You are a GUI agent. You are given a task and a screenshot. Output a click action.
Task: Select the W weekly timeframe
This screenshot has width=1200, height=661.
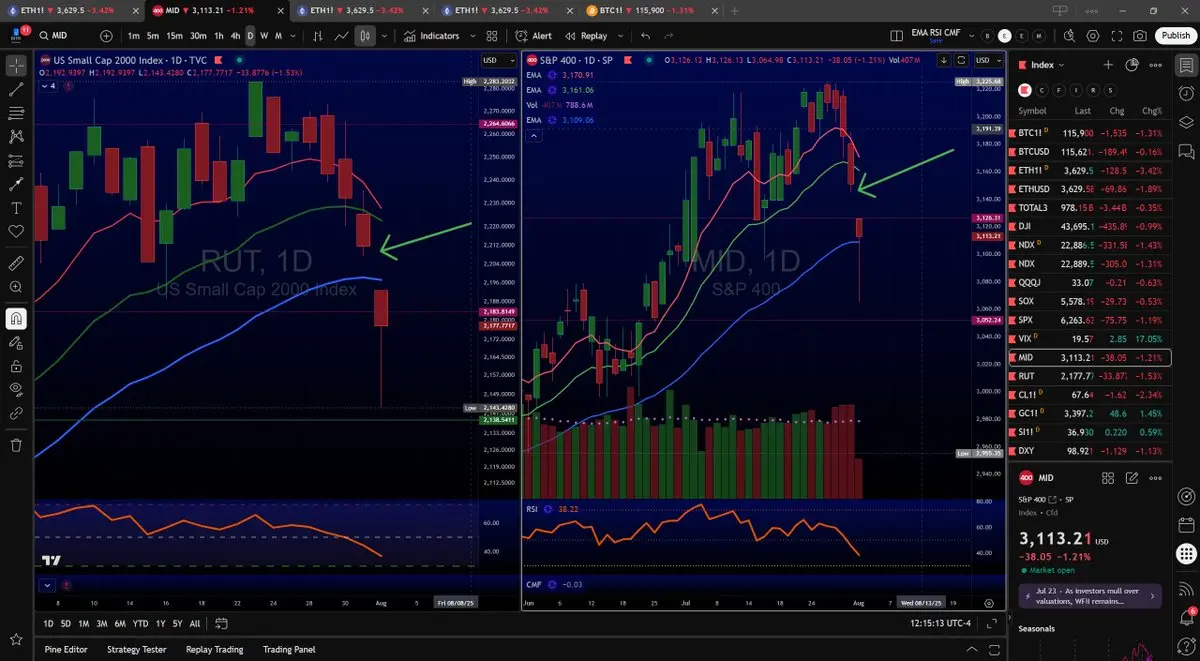point(264,35)
